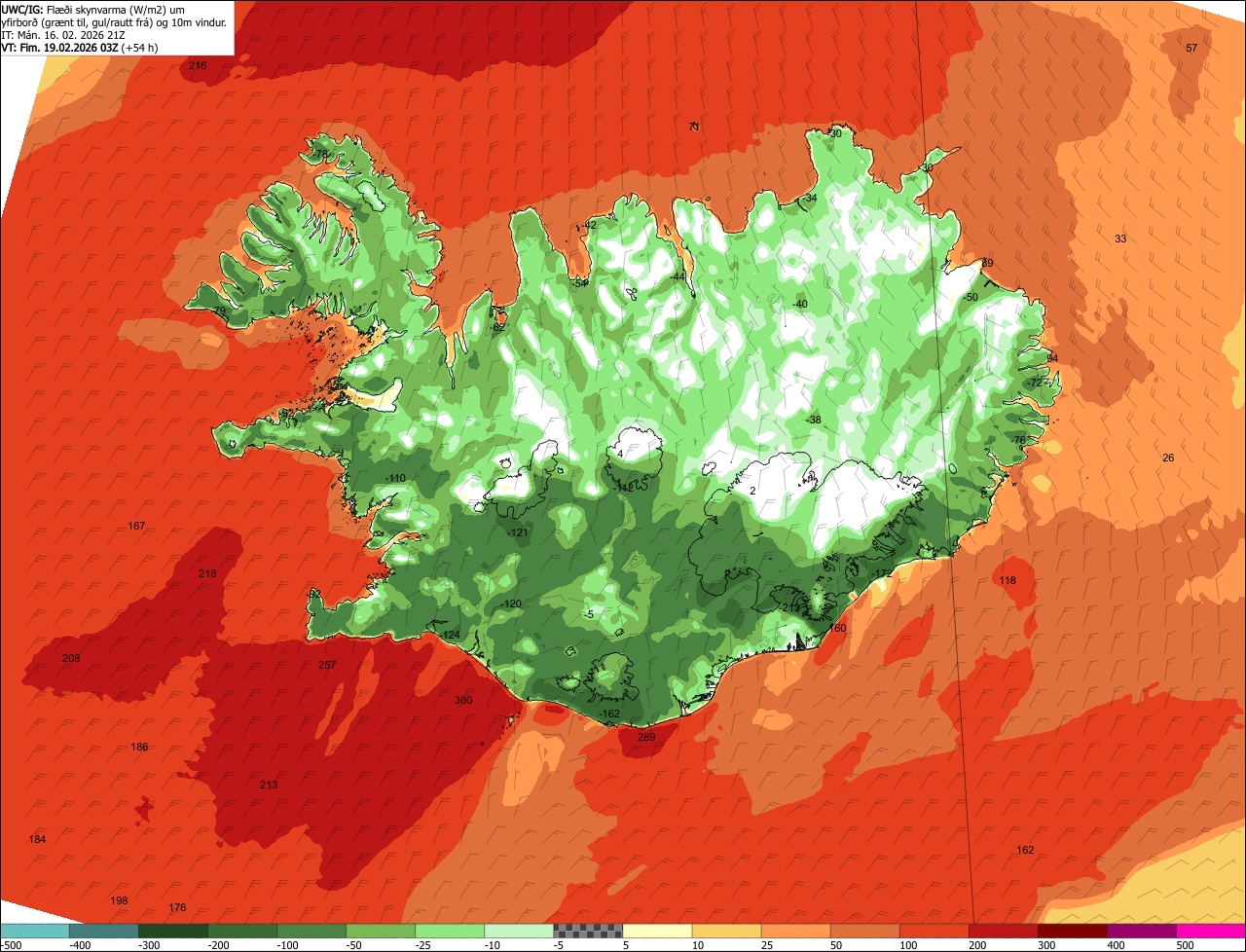Viewport: 1246px width, 952px height.
Task: Click the value '184' at the lower left
Action: click(37, 839)
